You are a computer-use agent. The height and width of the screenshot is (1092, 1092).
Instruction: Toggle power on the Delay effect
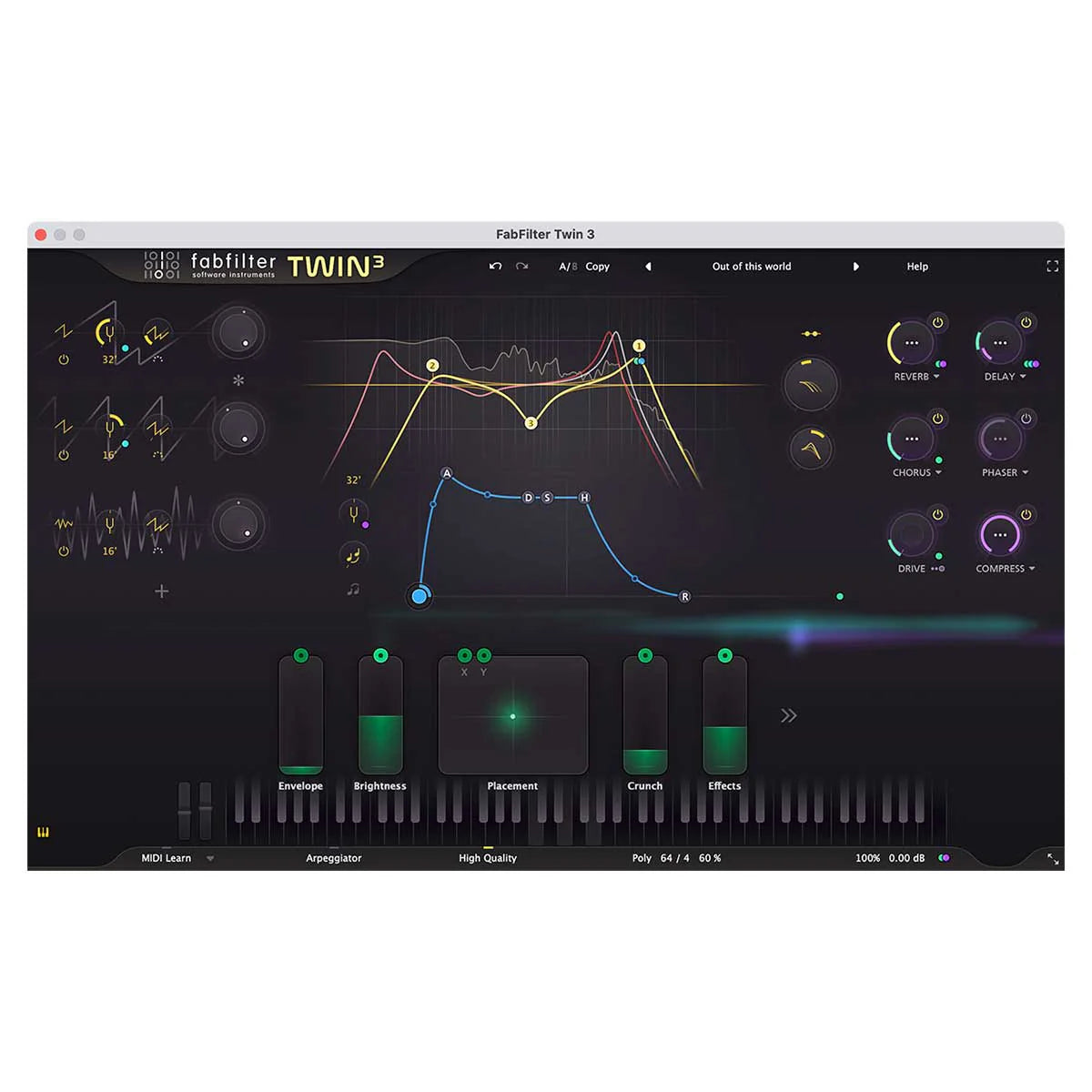(1026, 322)
